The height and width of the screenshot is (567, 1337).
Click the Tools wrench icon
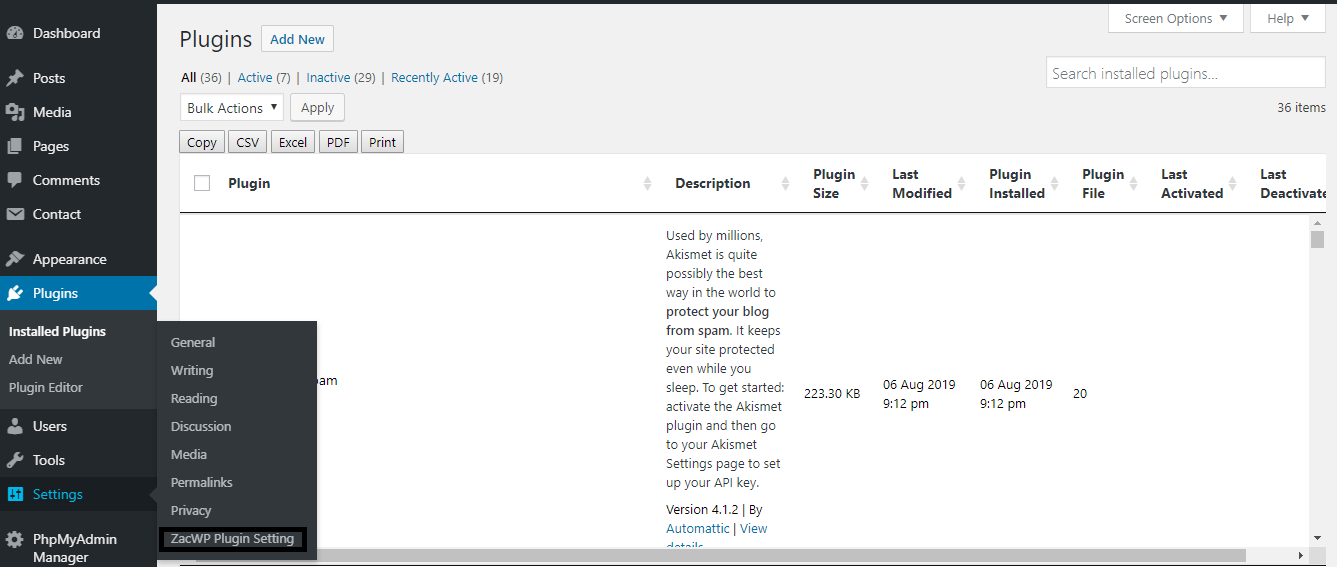pyautogui.click(x=15, y=460)
